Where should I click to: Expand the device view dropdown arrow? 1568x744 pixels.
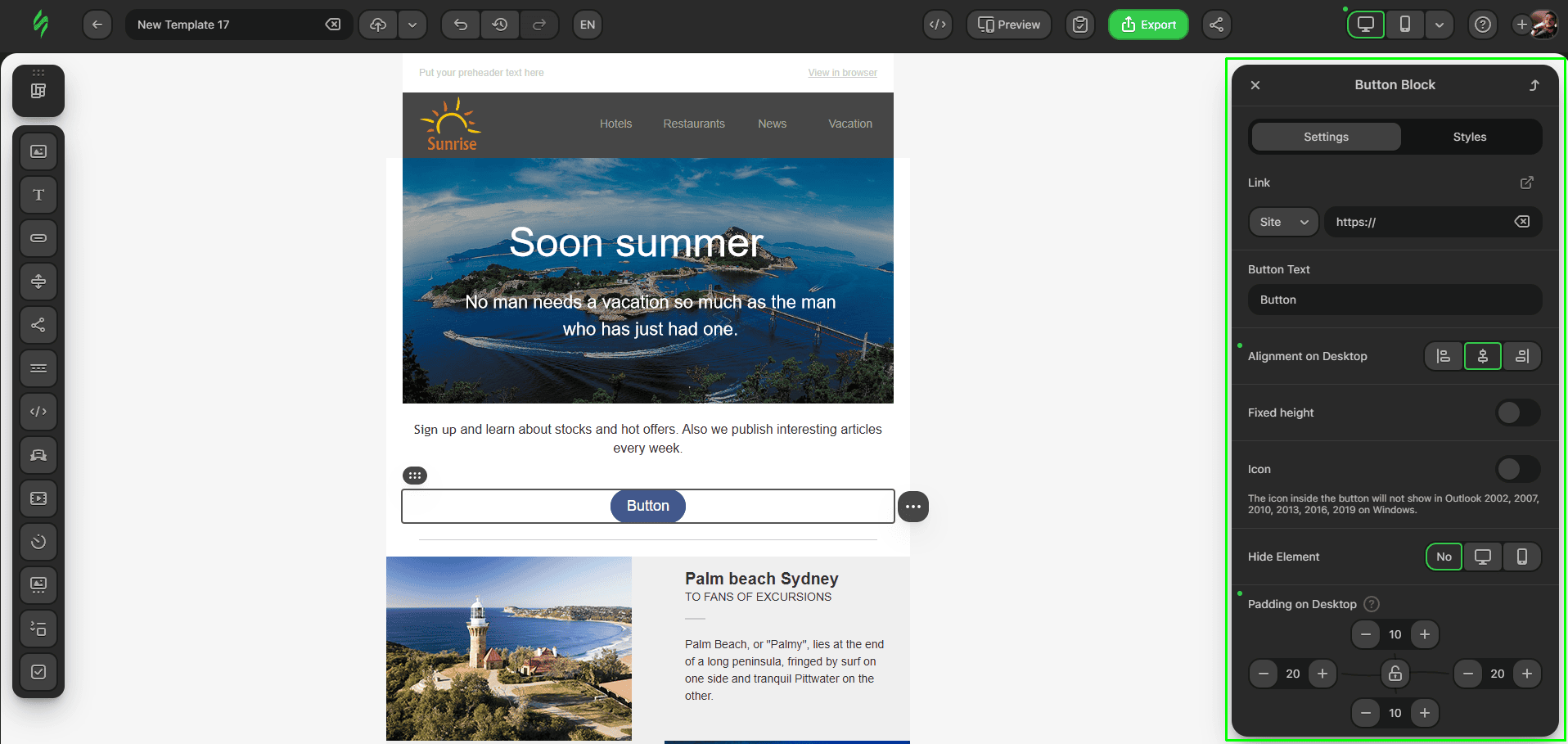(1440, 25)
